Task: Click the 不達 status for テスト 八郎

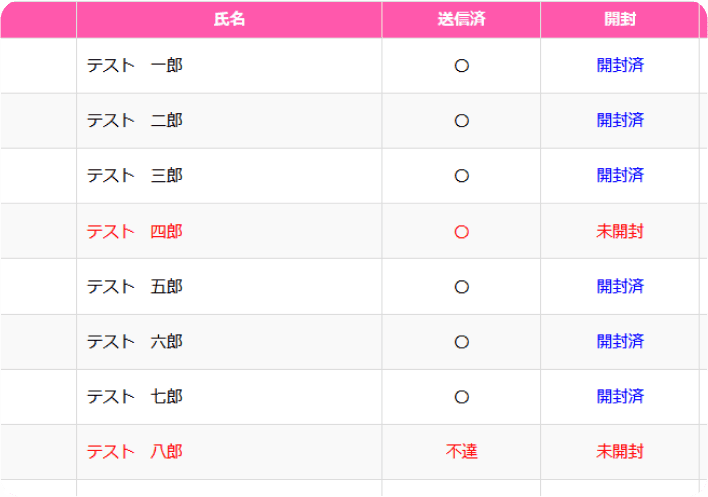Action: click(x=461, y=452)
